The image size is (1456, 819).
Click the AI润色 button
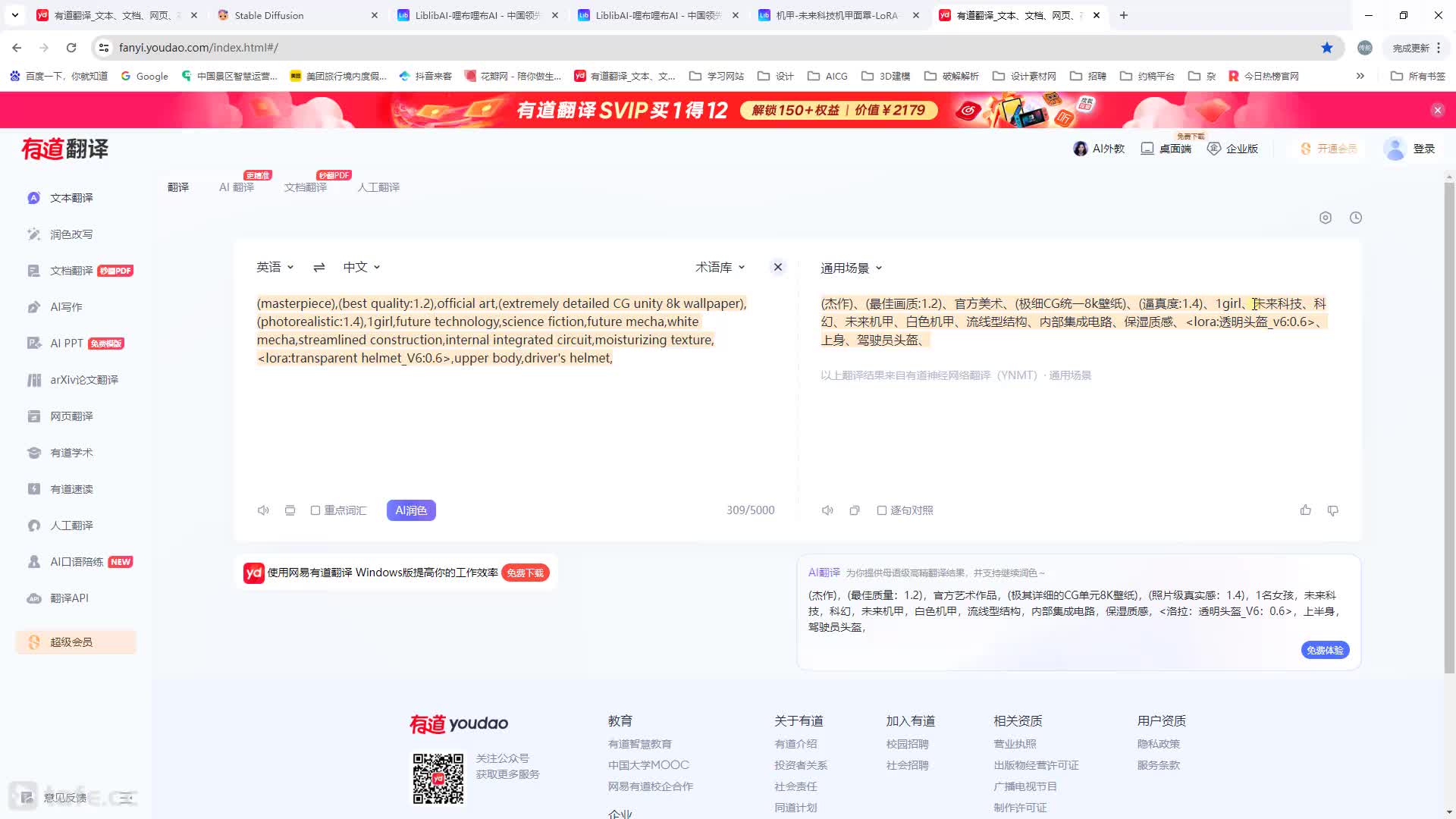[411, 510]
